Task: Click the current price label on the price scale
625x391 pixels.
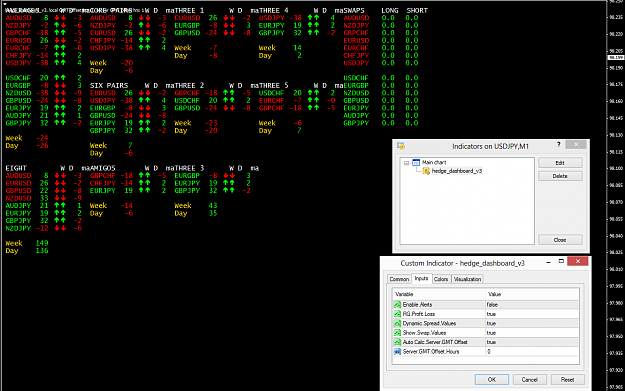Action: 616,58
